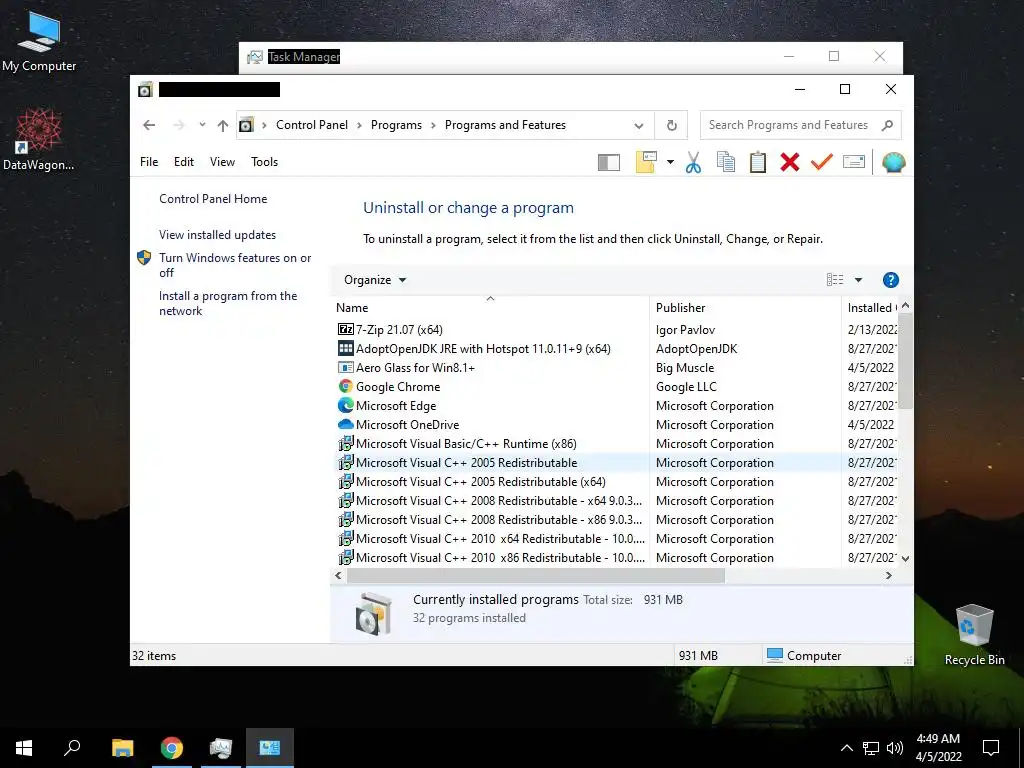Open the File menu
The width and height of the screenshot is (1024, 768).
149,162
